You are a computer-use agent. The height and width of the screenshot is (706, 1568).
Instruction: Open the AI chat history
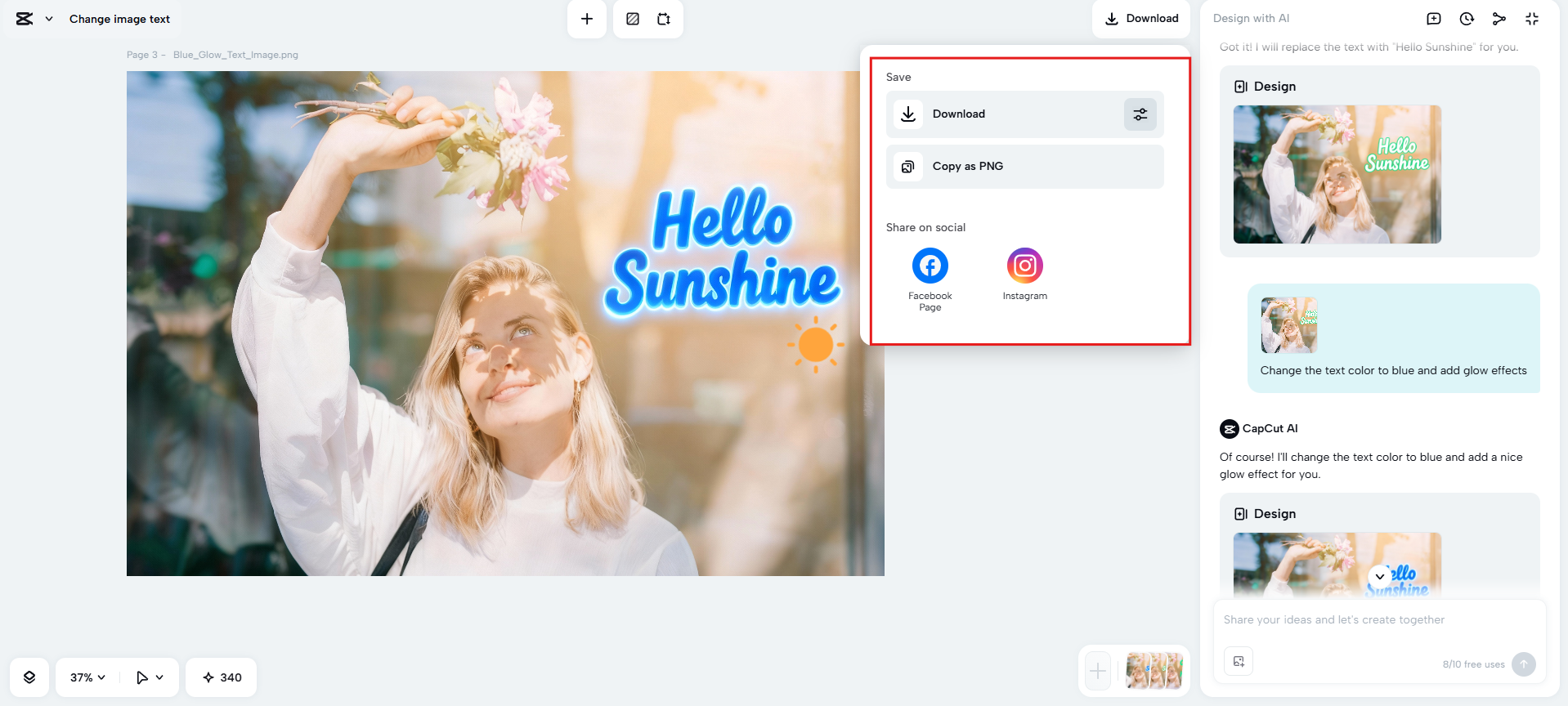click(x=1467, y=19)
